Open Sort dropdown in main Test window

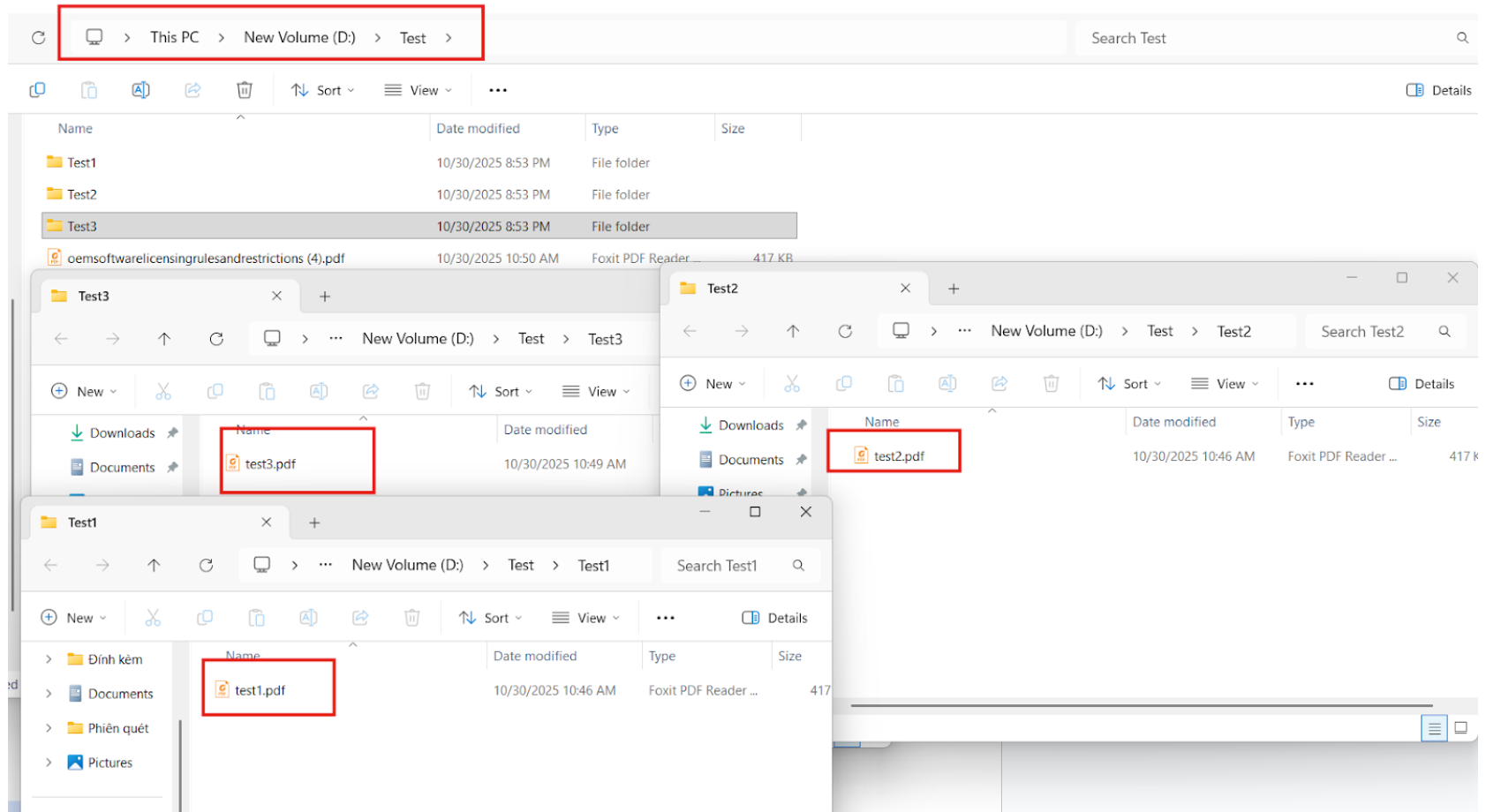tap(323, 90)
